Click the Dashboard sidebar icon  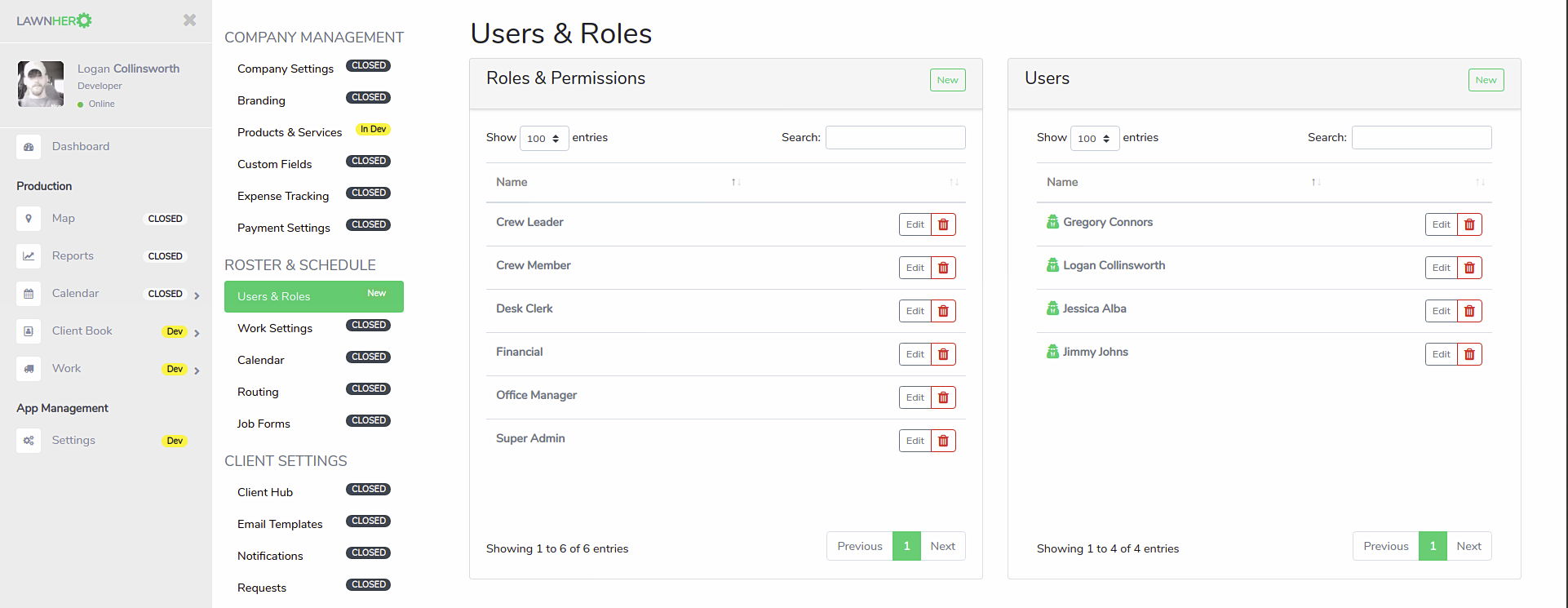29,147
